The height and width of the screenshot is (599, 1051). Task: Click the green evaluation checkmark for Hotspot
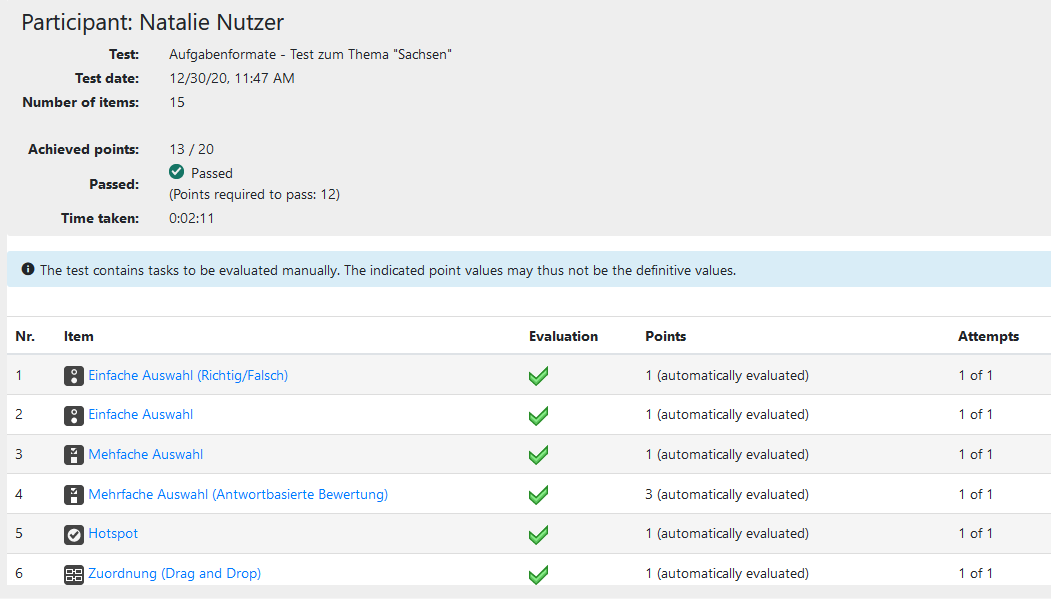point(538,535)
